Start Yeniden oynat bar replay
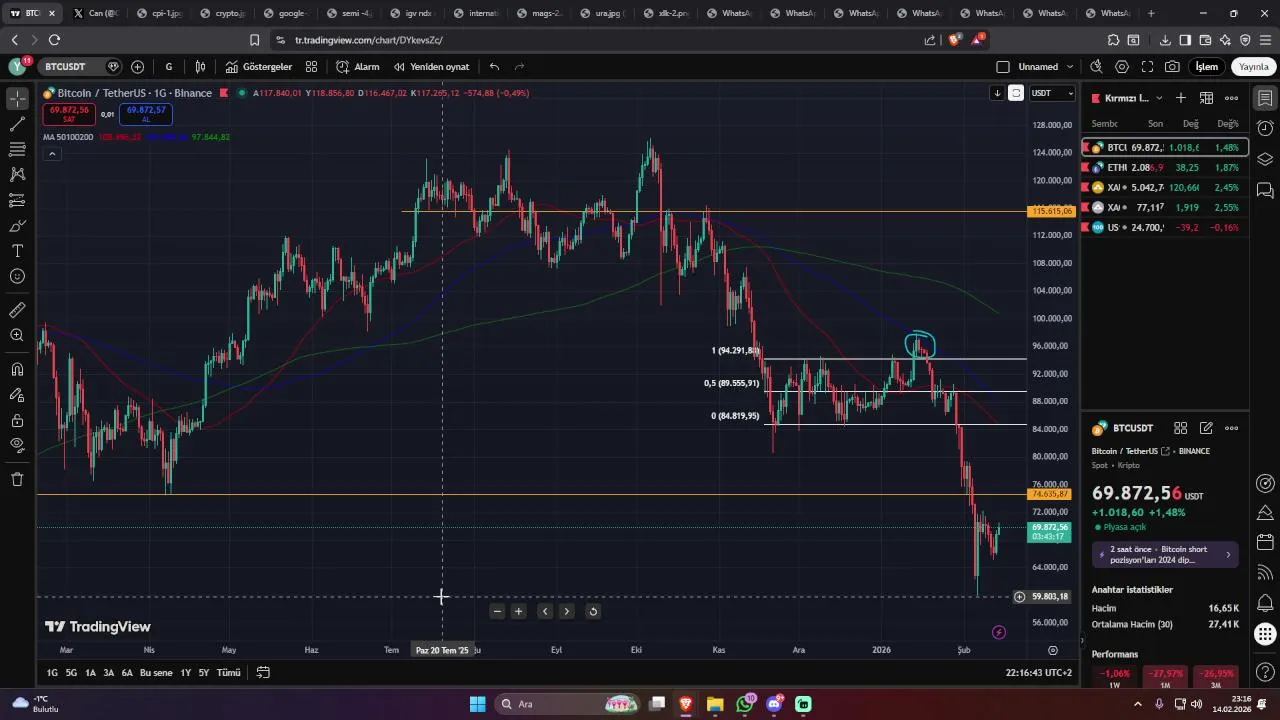Image resolution: width=1280 pixels, height=720 pixels. tap(431, 67)
